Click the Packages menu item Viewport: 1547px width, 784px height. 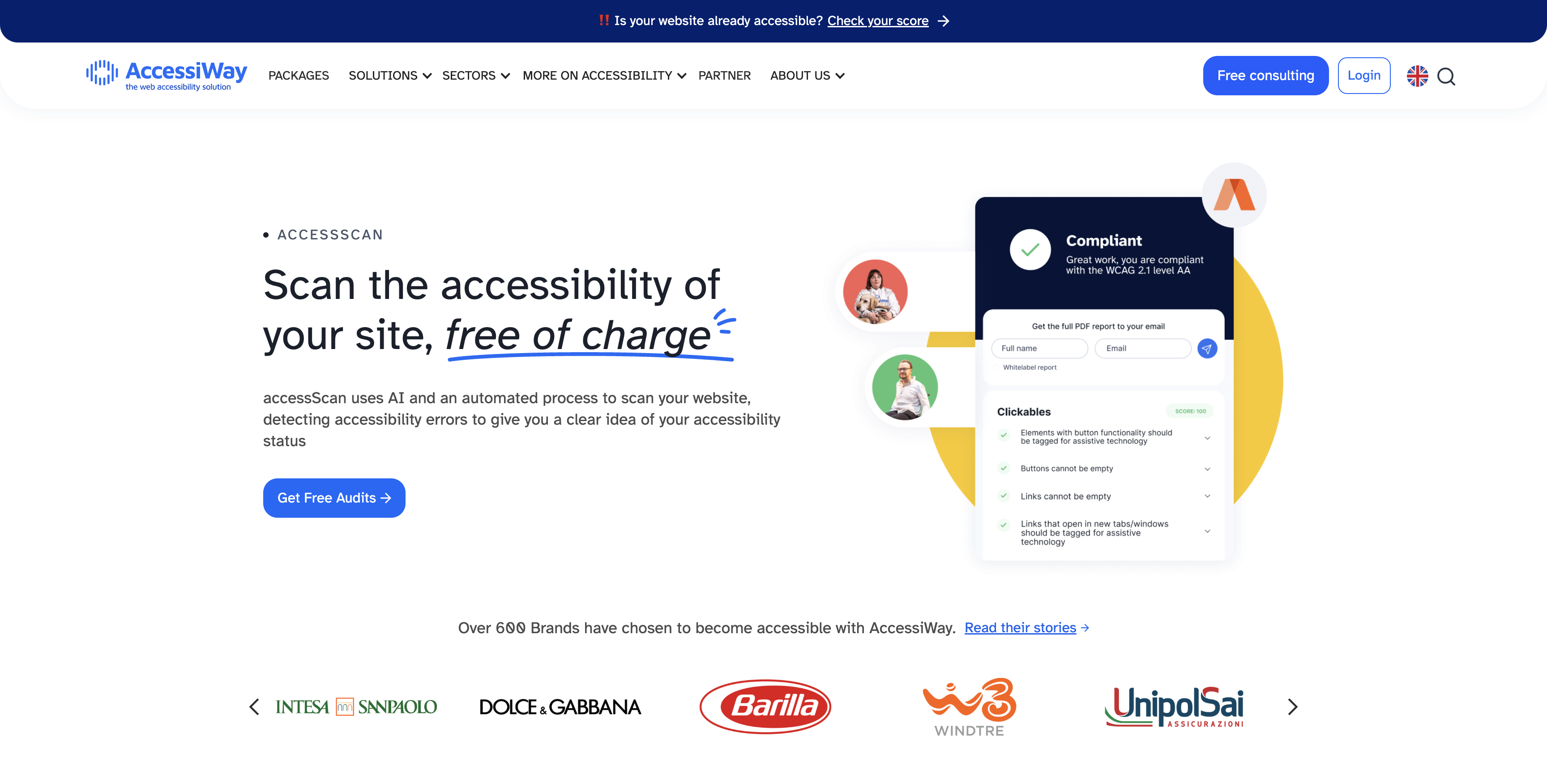pyautogui.click(x=299, y=75)
